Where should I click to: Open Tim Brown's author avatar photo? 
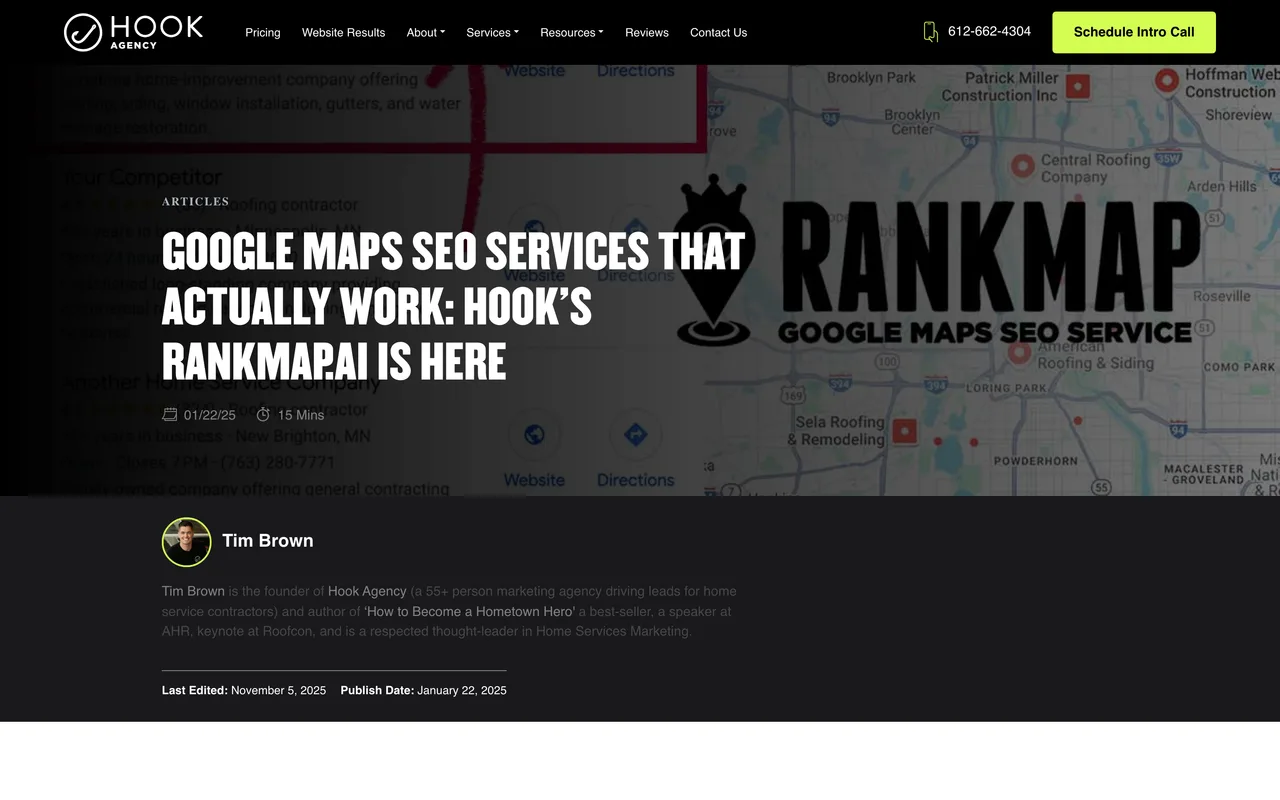click(x=186, y=542)
